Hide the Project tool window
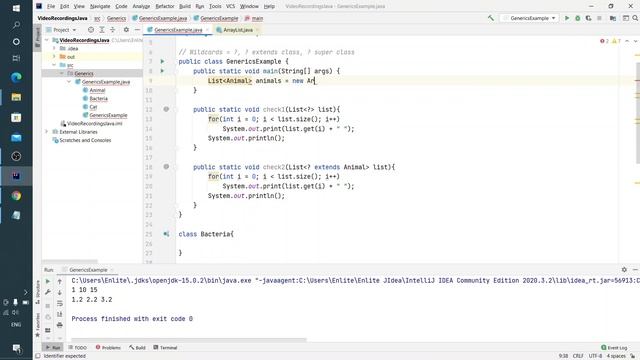Screen dimensions: 640x360 [x=137, y=30]
